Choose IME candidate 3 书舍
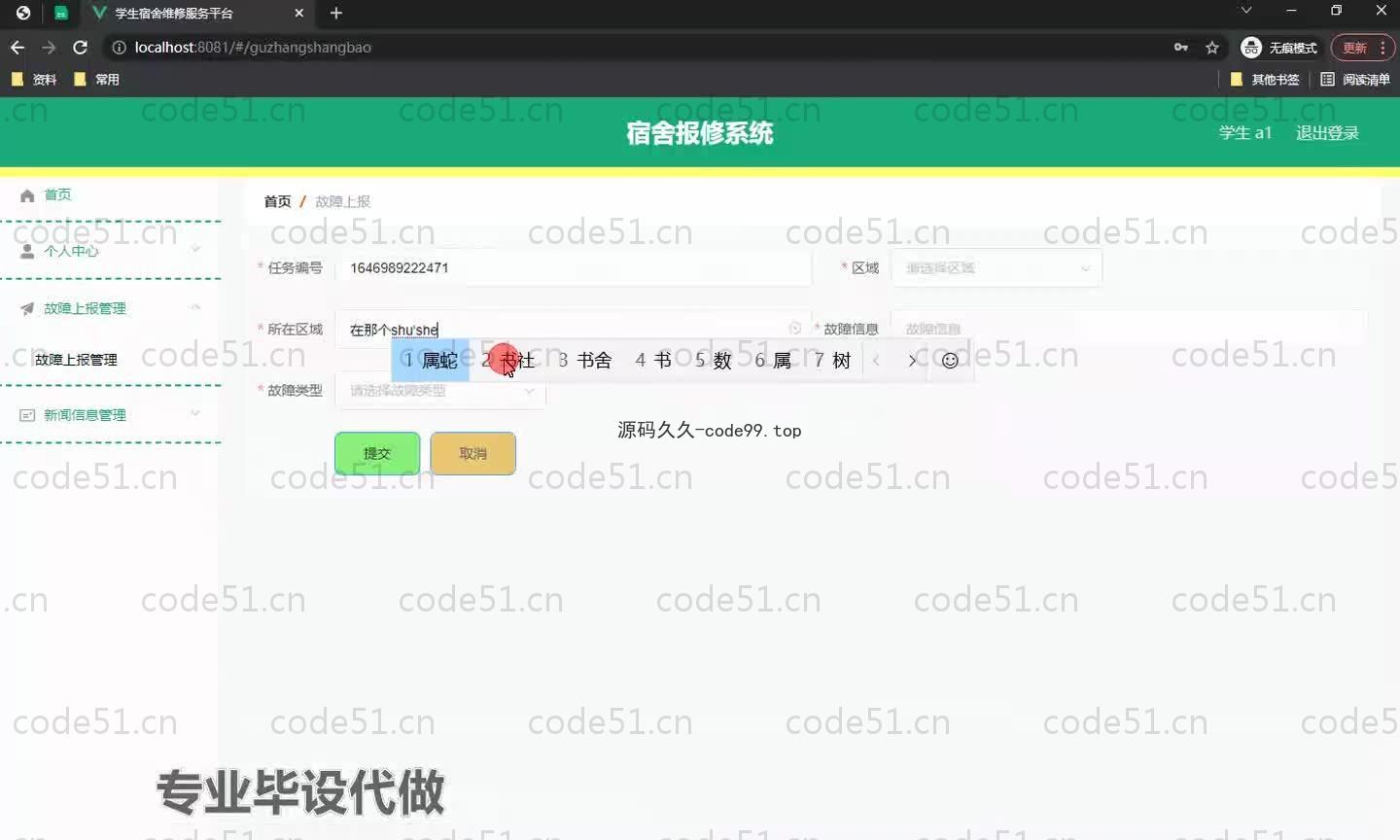Screen dimensions: 1400x840 (x=585, y=361)
